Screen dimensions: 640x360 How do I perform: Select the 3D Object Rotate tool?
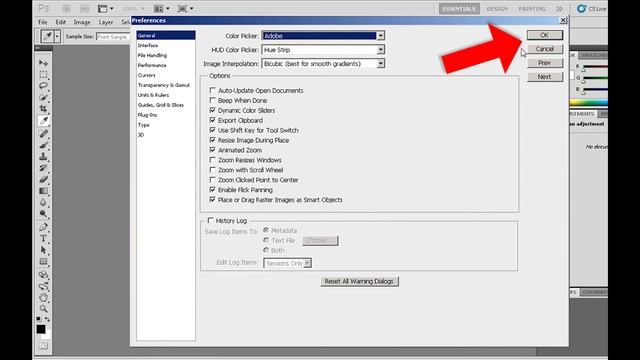tap(43, 274)
